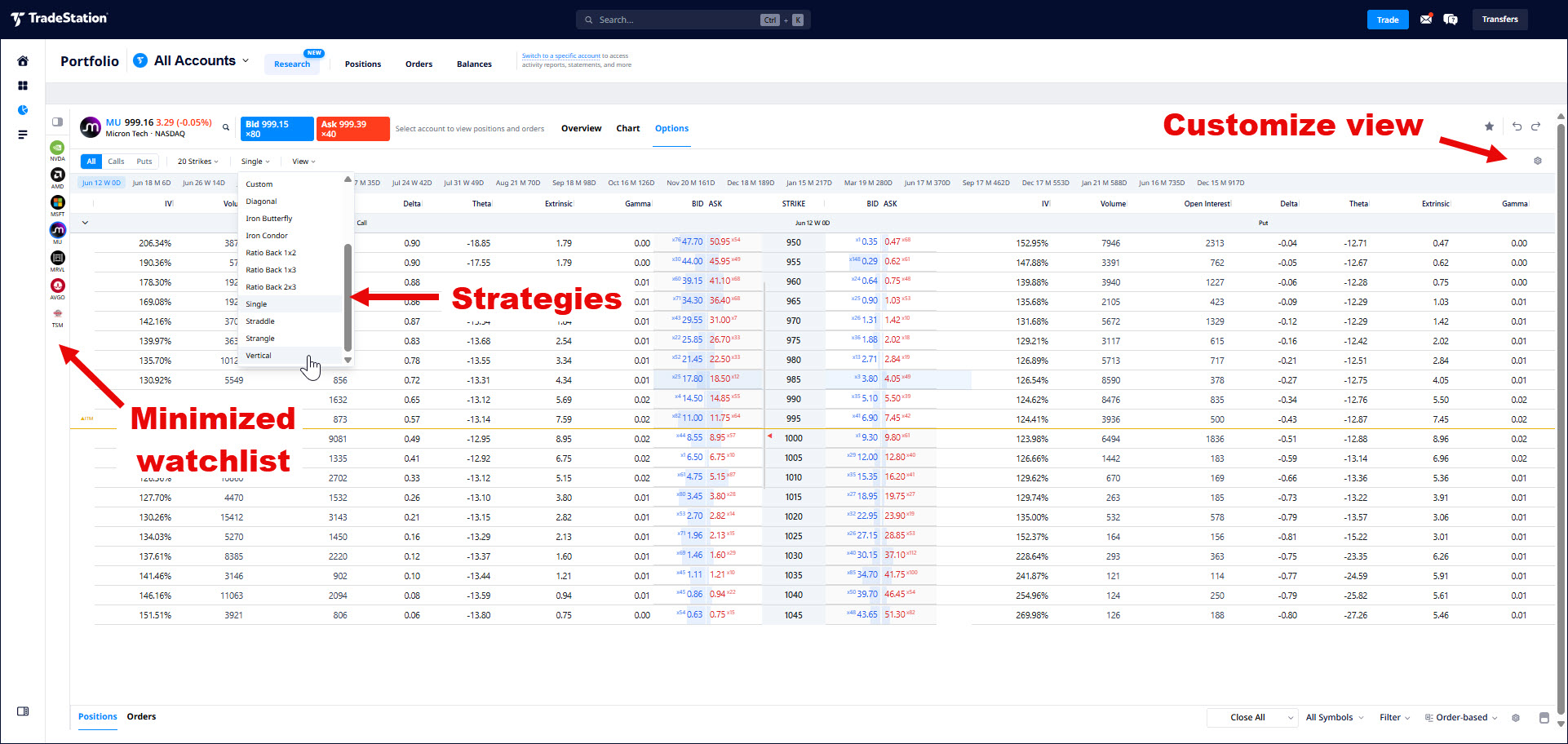Switch to the Overview tab
The image size is (1568, 744).
[581, 129]
